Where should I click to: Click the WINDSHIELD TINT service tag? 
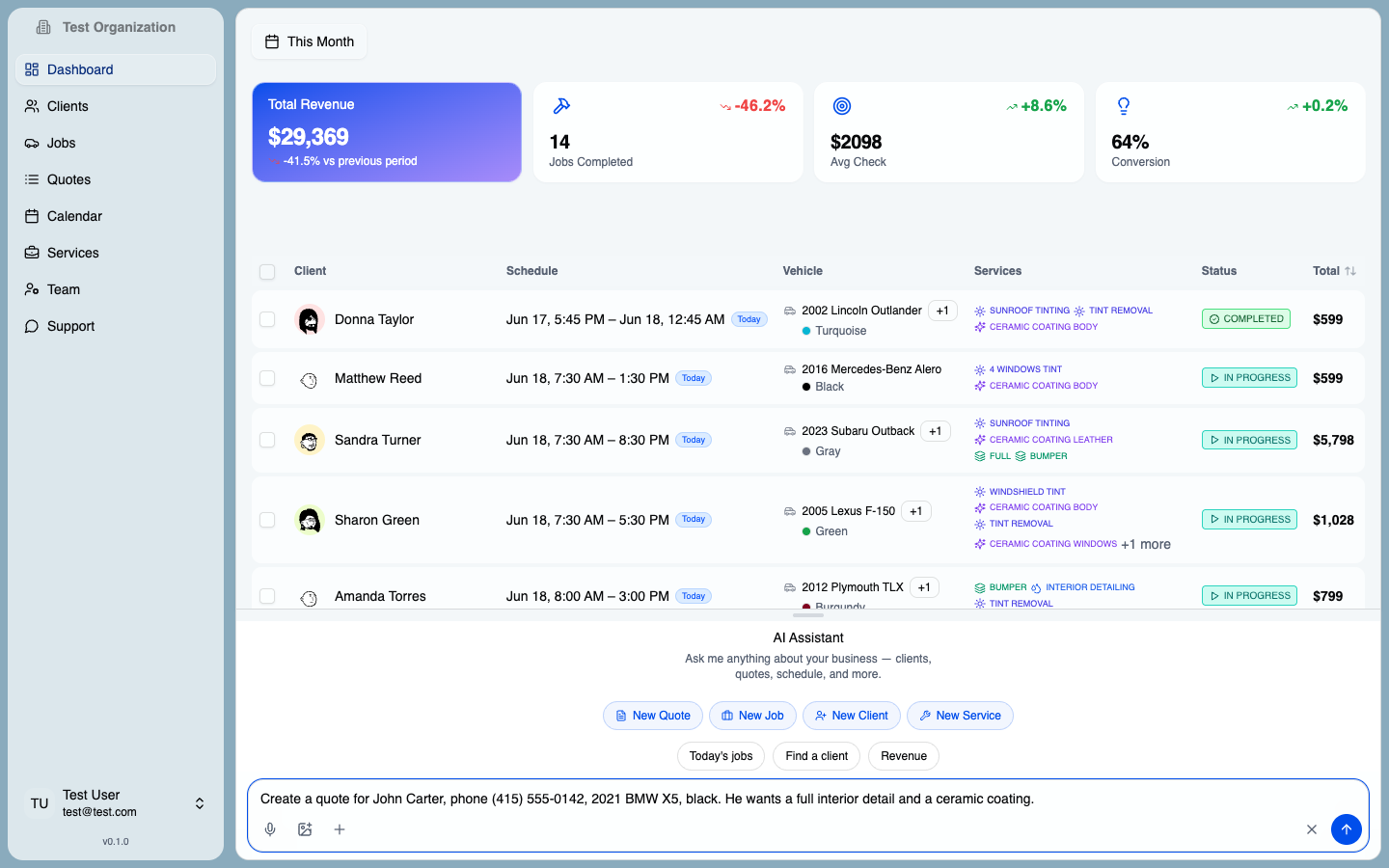coord(1021,492)
